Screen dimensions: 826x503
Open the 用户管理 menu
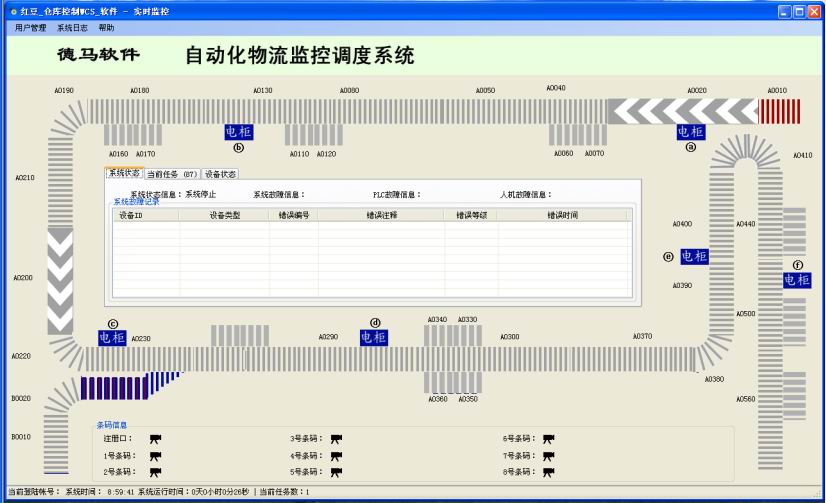[x=31, y=28]
